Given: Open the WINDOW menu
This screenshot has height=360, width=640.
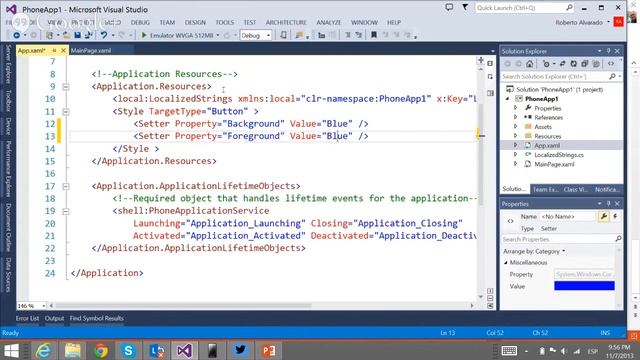Looking at the screenshot, I should click(x=364, y=22).
